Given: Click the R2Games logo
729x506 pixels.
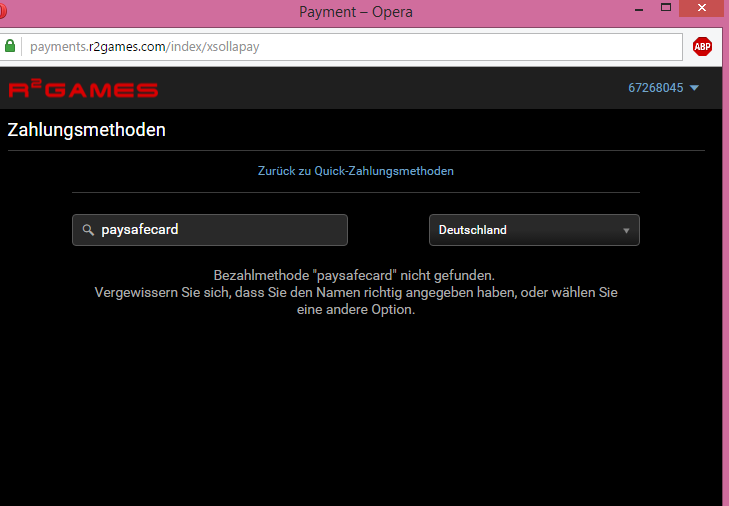Looking at the screenshot, I should pos(83,89).
